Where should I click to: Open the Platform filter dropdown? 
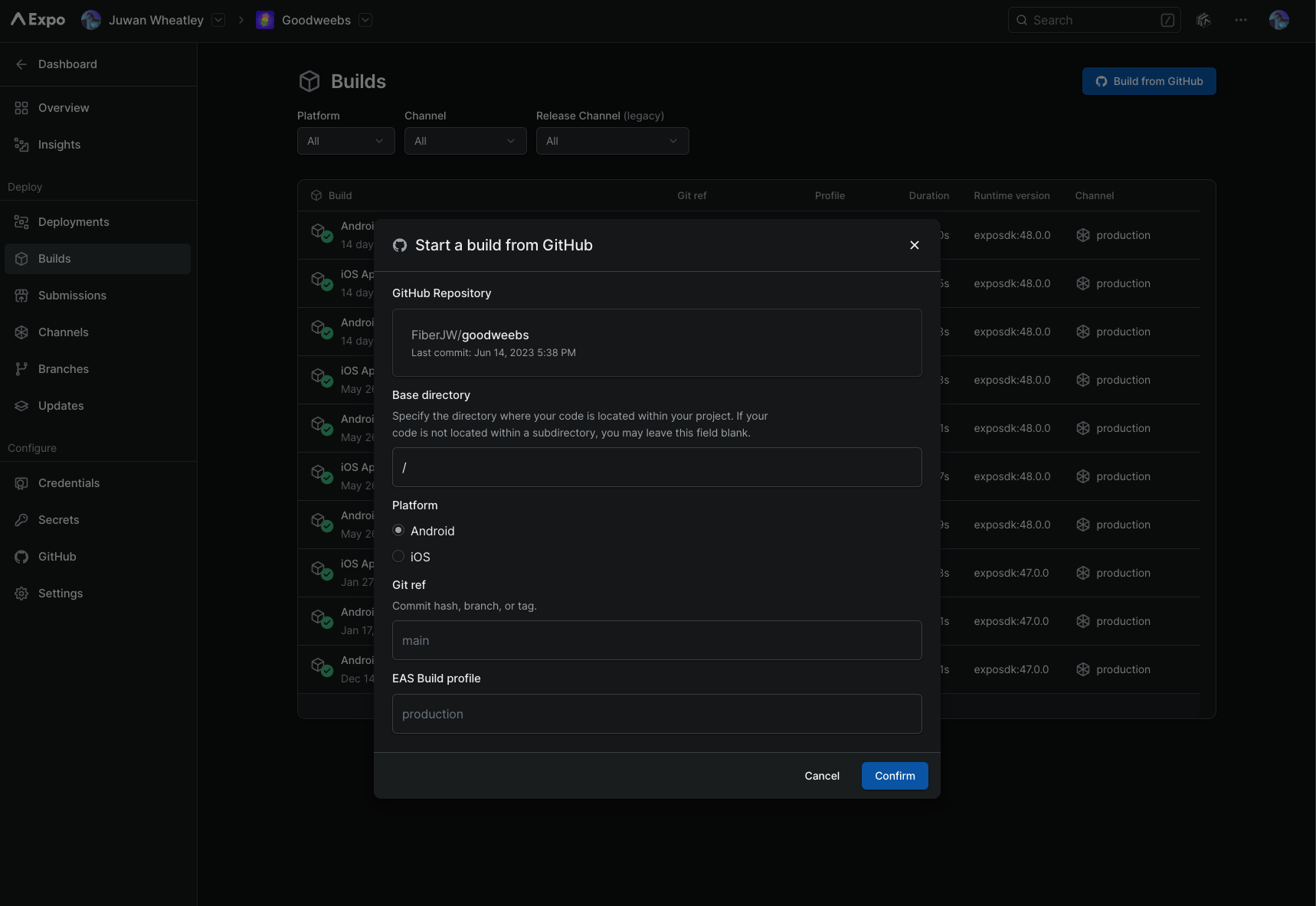click(346, 141)
